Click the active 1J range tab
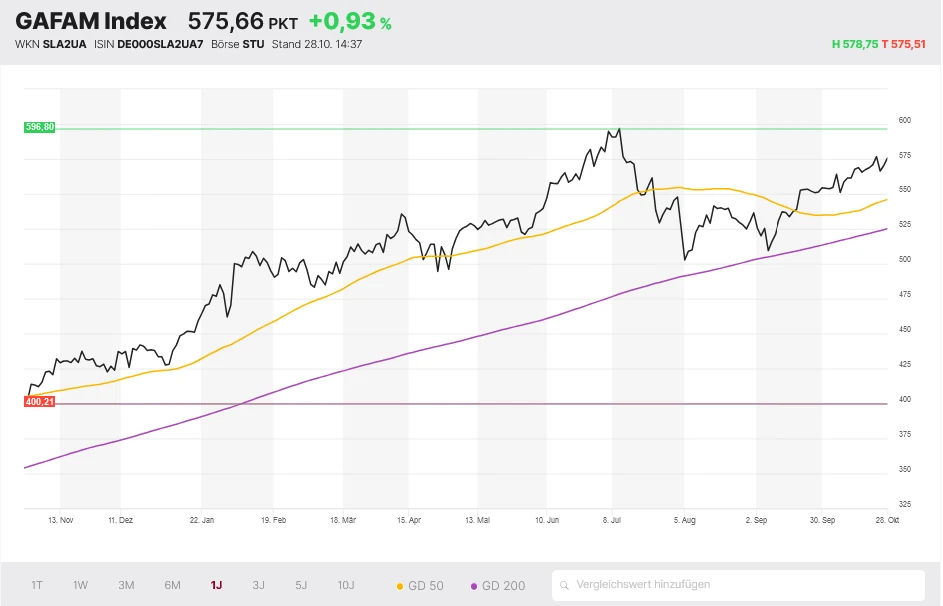 click(216, 585)
